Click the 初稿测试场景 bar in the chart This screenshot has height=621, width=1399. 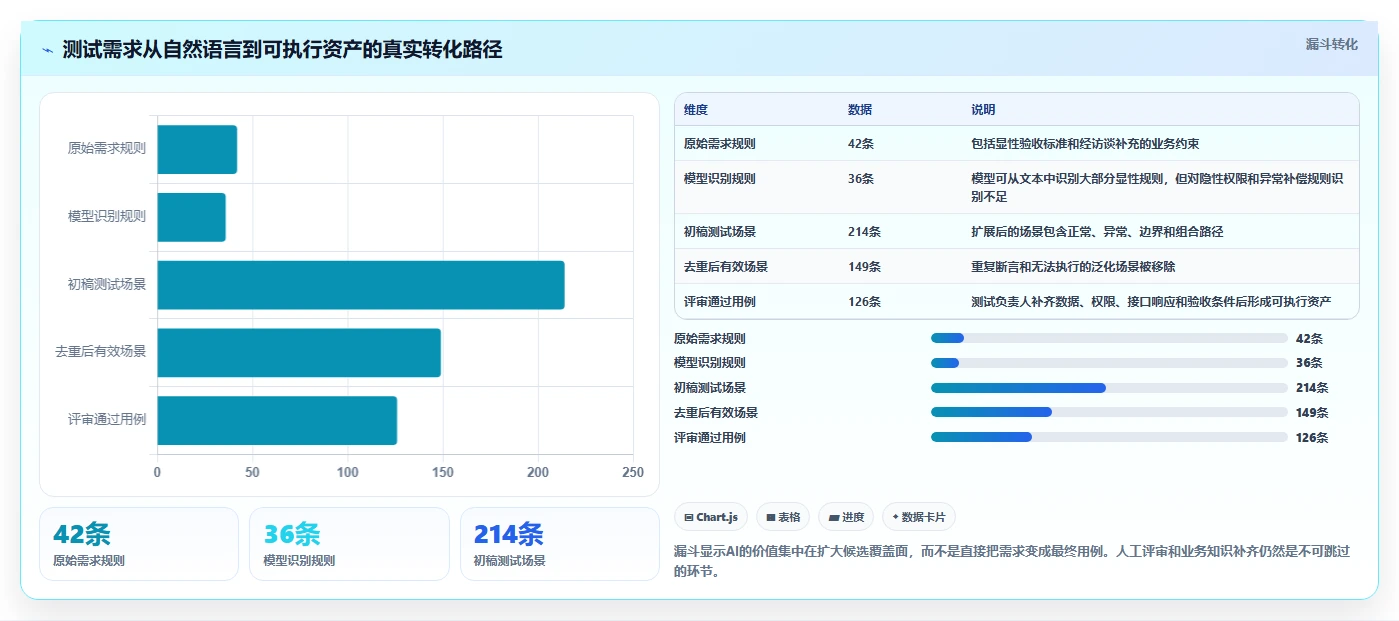point(361,285)
